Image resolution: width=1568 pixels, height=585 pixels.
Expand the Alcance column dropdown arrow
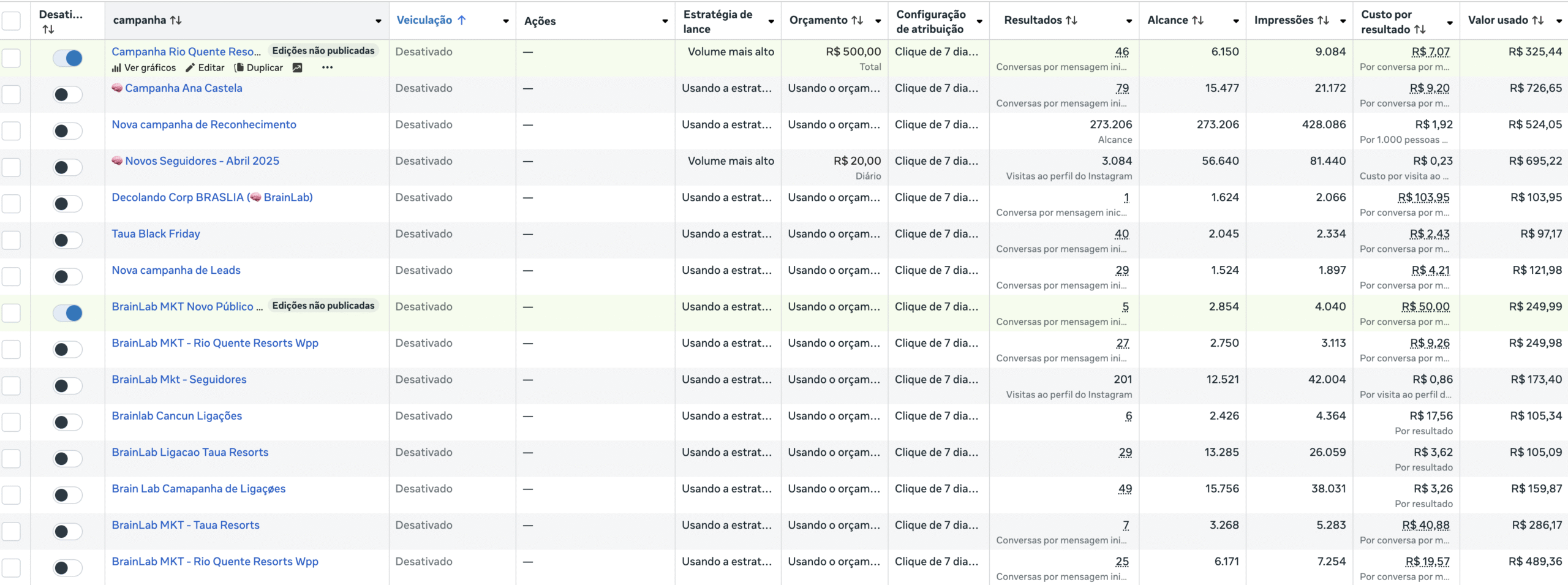click(x=1236, y=21)
